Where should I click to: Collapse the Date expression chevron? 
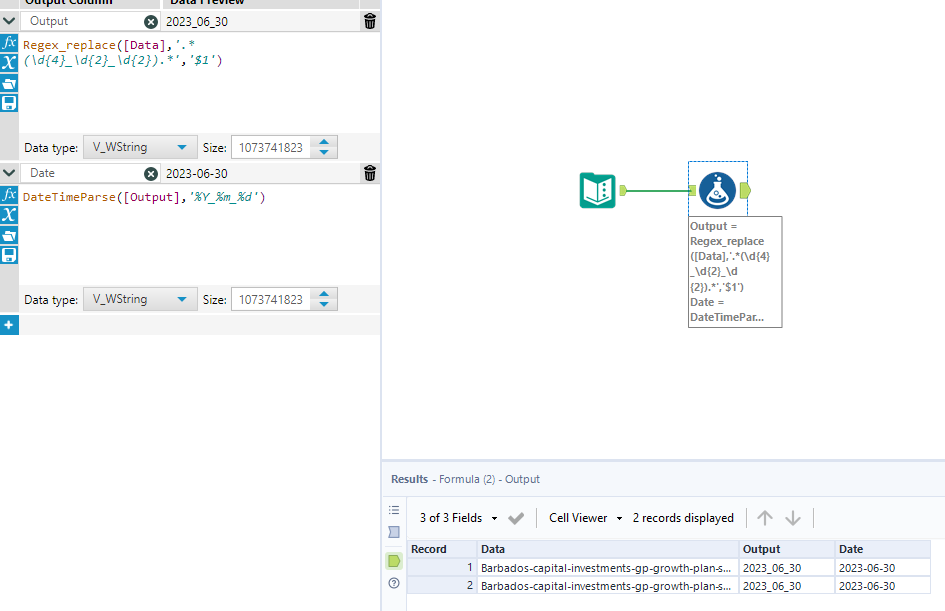(x=9, y=173)
